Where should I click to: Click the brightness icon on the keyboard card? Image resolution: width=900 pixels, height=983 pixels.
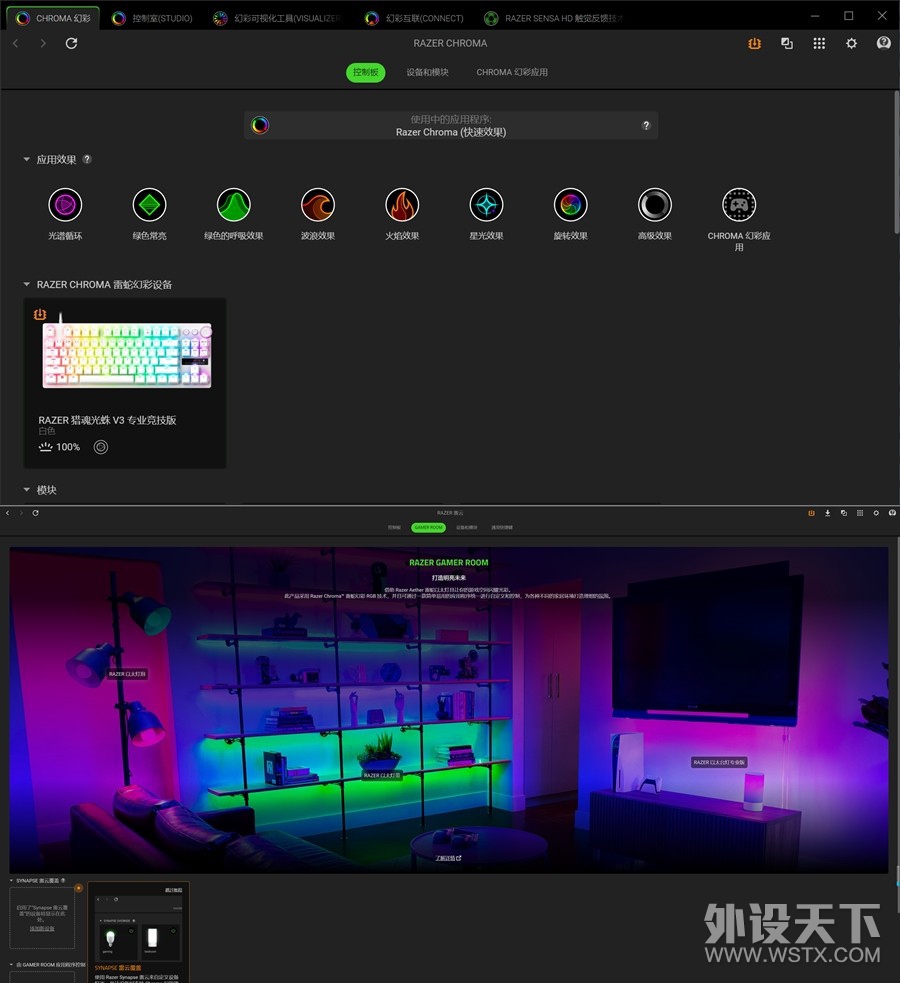[45, 447]
